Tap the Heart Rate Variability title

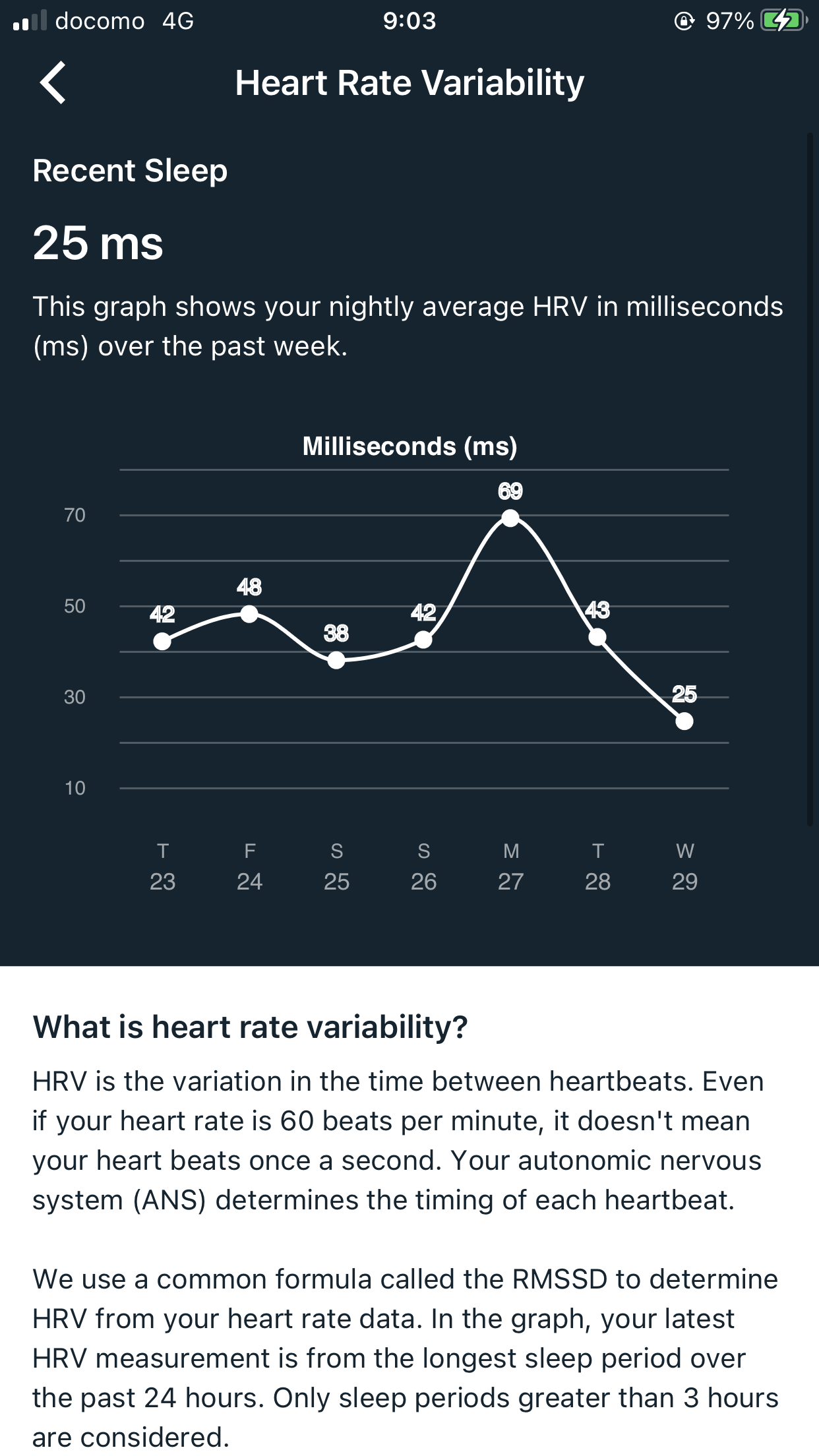(409, 84)
